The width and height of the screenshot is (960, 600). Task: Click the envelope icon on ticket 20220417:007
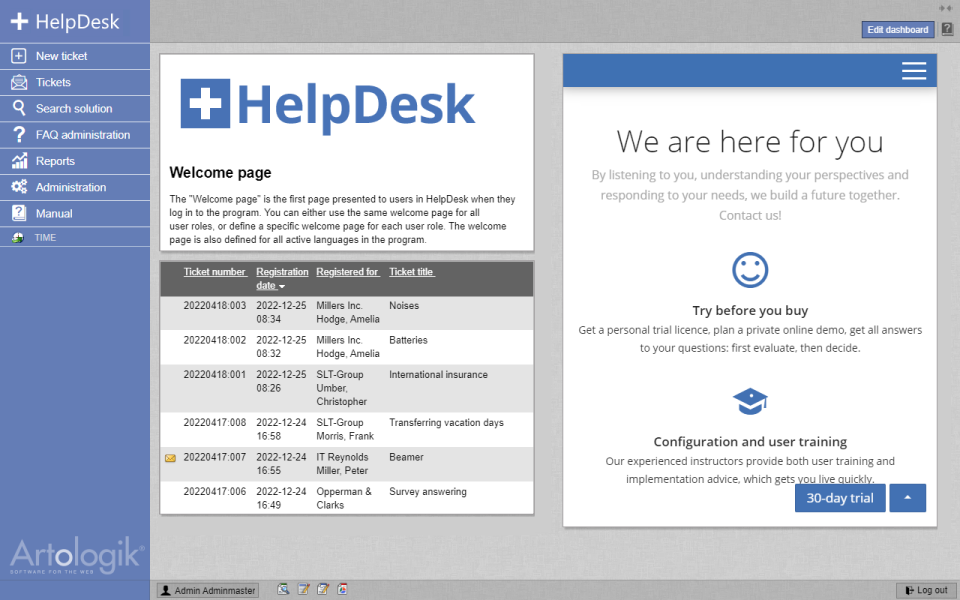(x=170, y=458)
